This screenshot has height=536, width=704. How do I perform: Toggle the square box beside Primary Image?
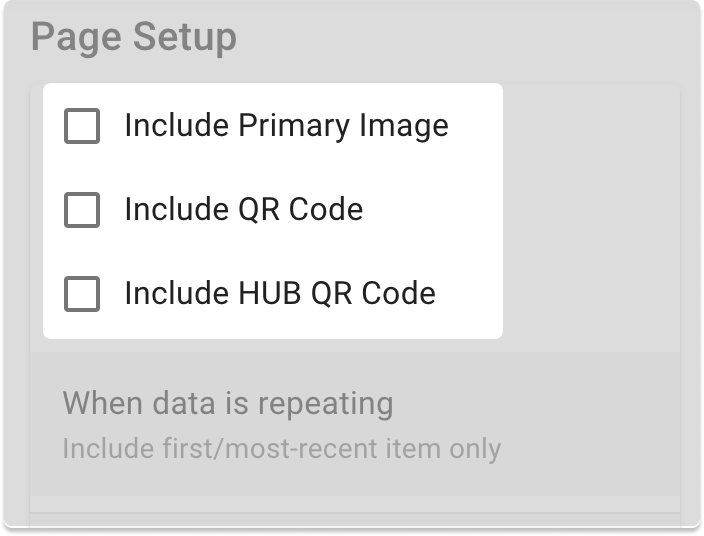click(82, 127)
